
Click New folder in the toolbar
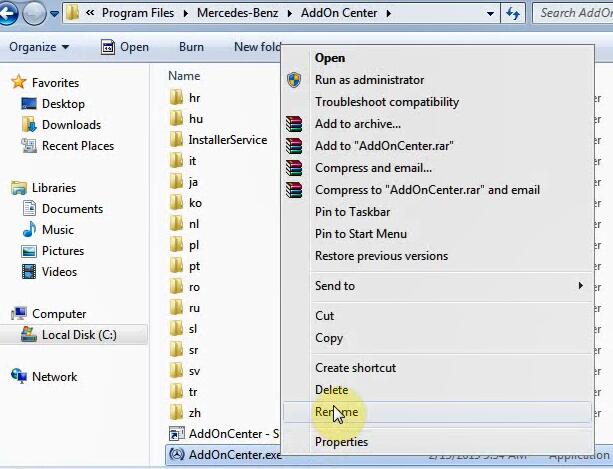coord(257,47)
